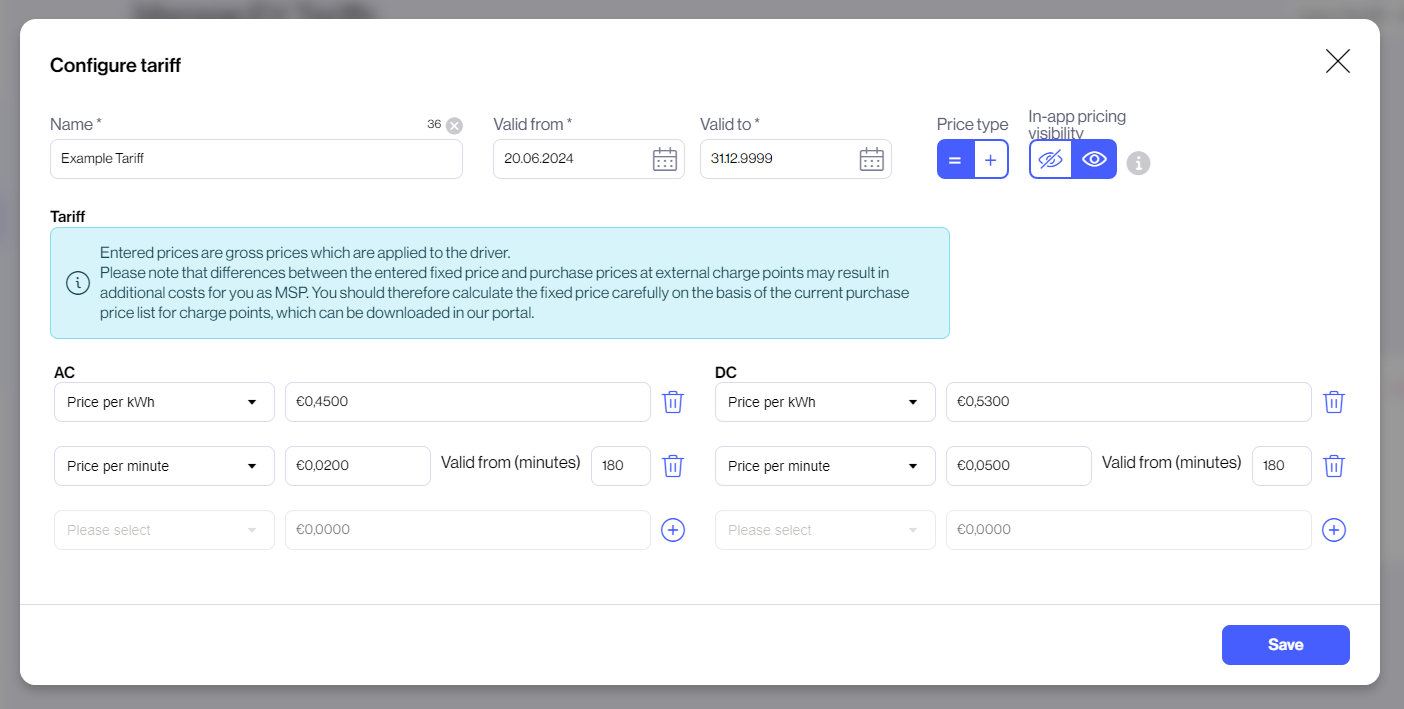Save the tariff configuration
The height and width of the screenshot is (709, 1404).
1285,645
